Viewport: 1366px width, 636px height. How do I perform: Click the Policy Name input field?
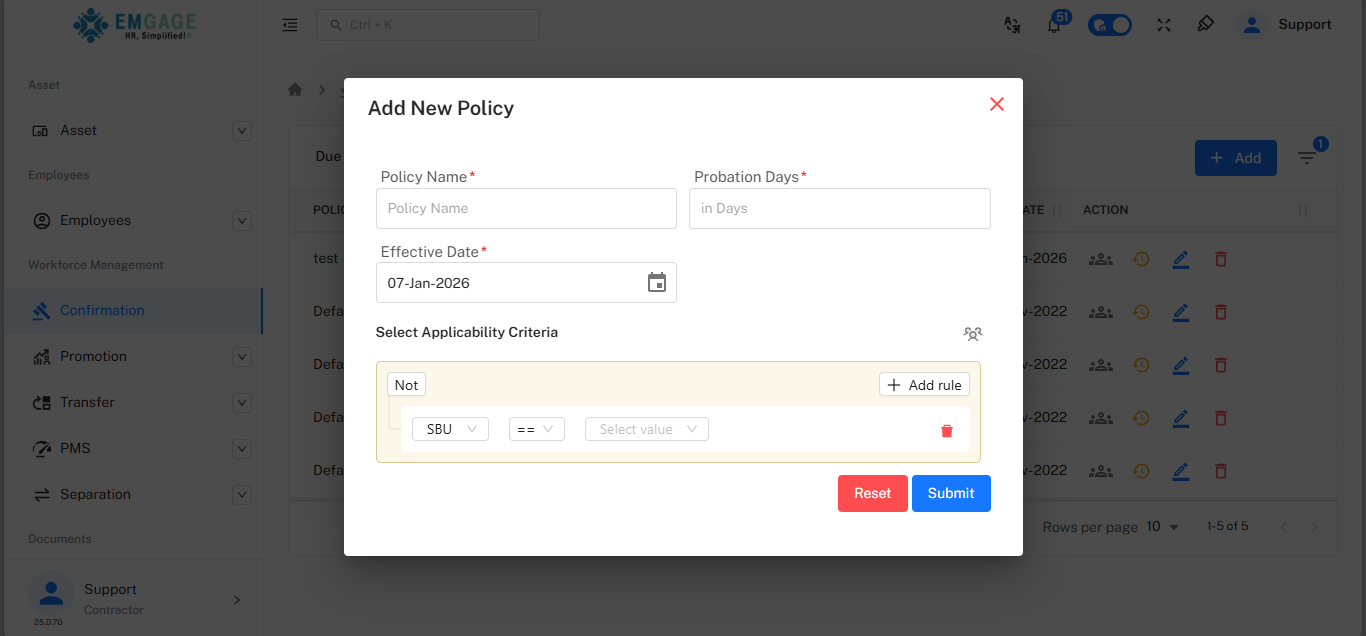click(526, 208)
